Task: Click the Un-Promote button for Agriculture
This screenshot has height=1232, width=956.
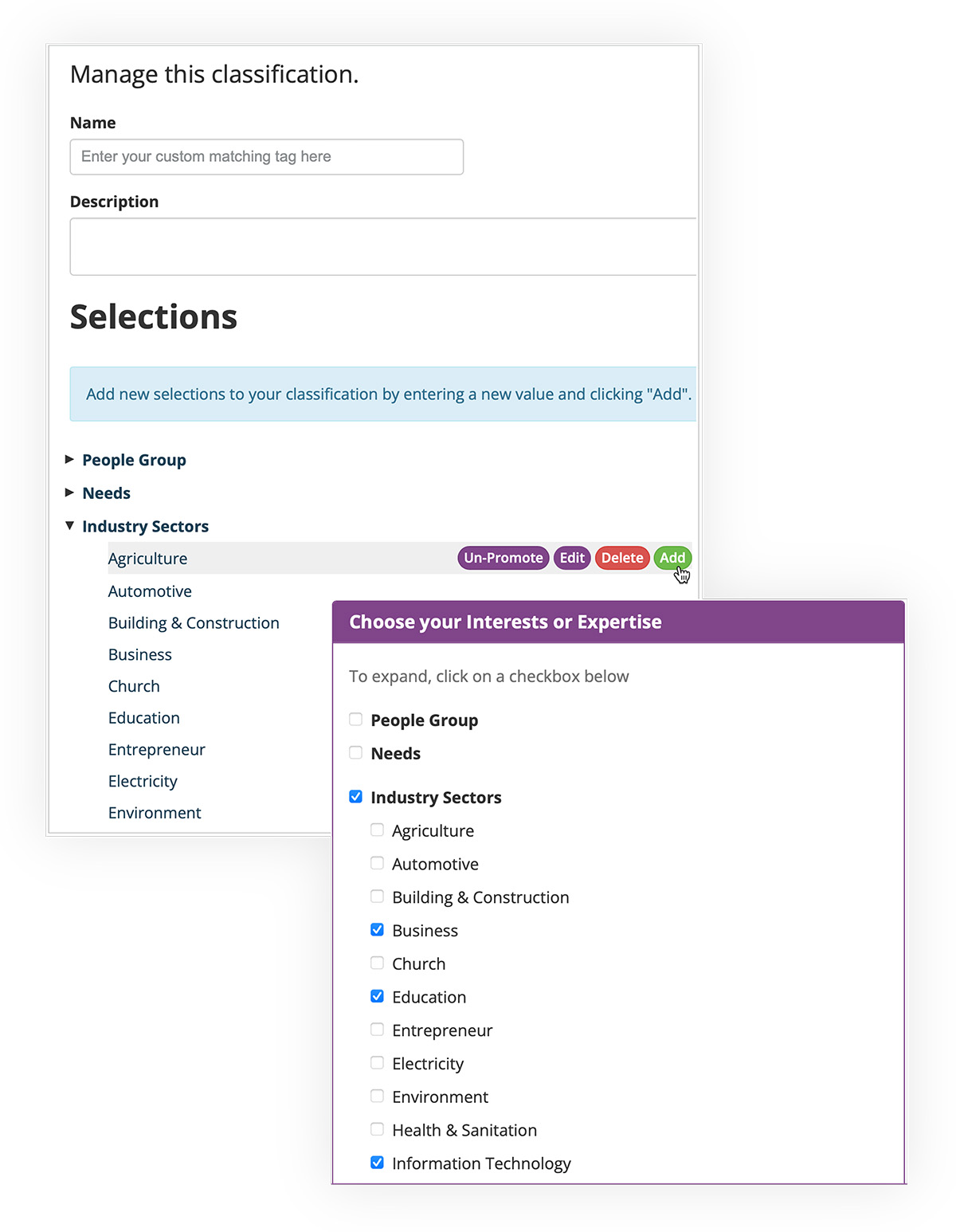Action: (503, 558)
